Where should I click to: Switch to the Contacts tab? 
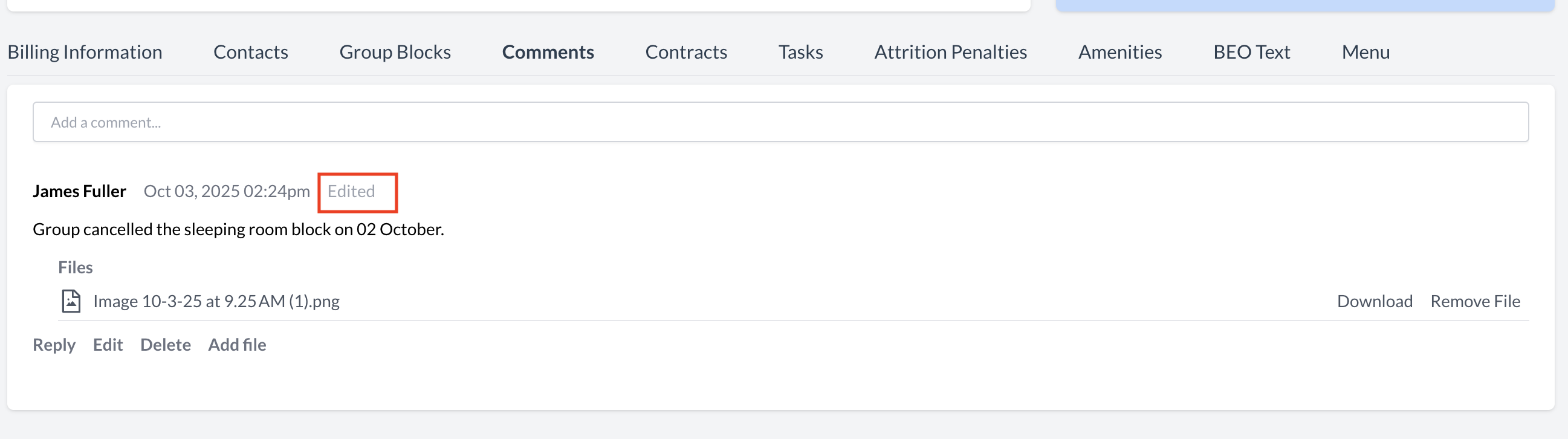pyautogui.click(x=251, y=52)
